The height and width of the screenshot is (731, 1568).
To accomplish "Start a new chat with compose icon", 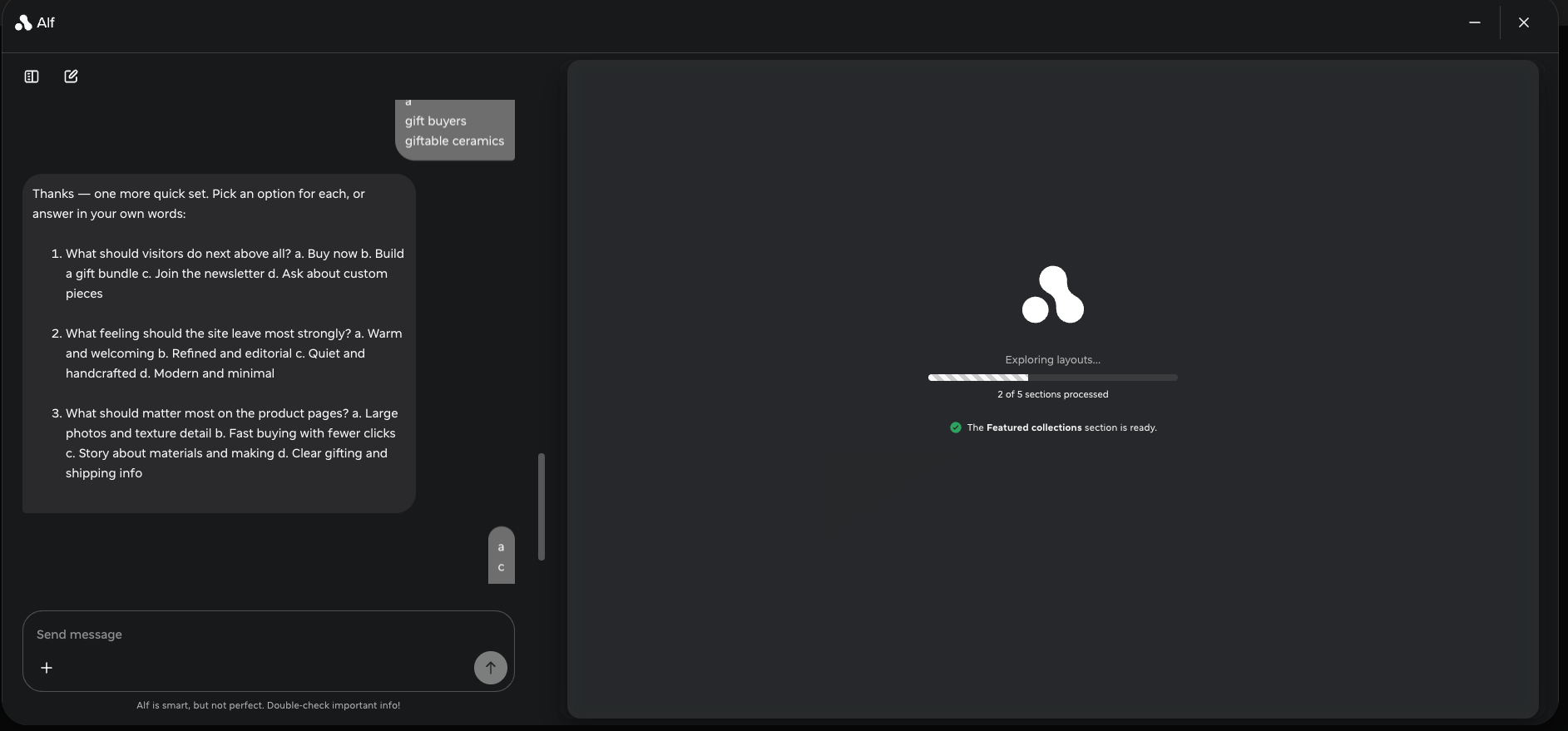I will point(72,77).
